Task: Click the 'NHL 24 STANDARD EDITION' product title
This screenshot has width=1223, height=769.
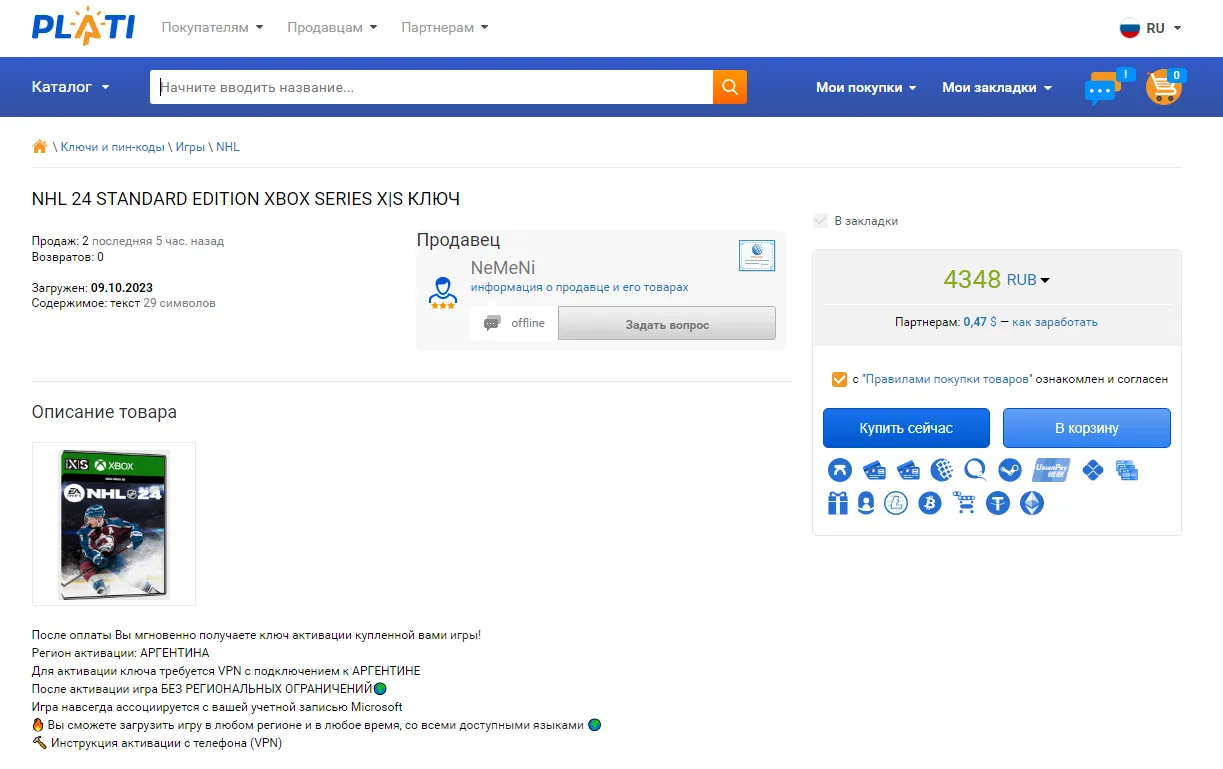Action: 245,199
